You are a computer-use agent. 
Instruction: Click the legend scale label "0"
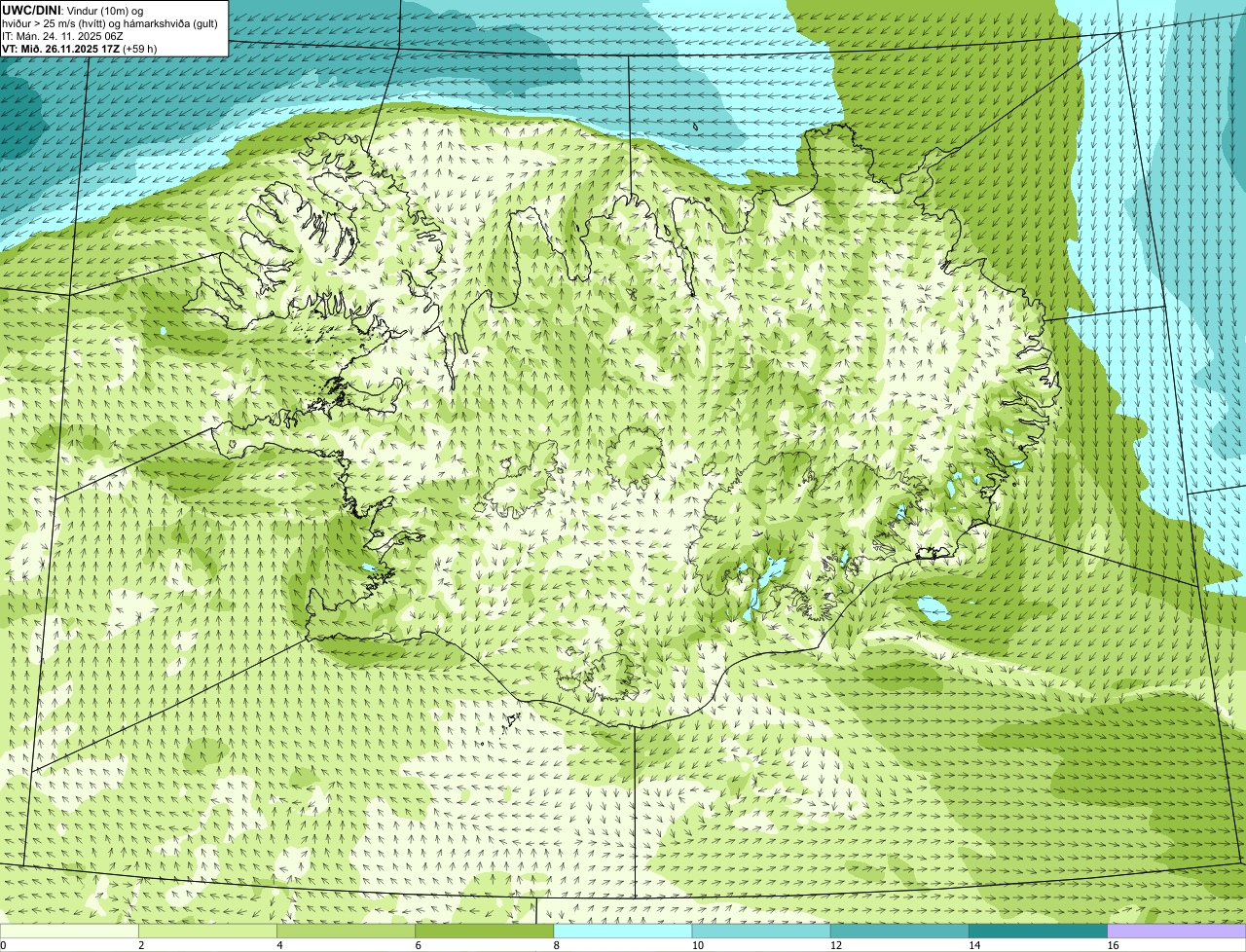(x=3, y=945)
